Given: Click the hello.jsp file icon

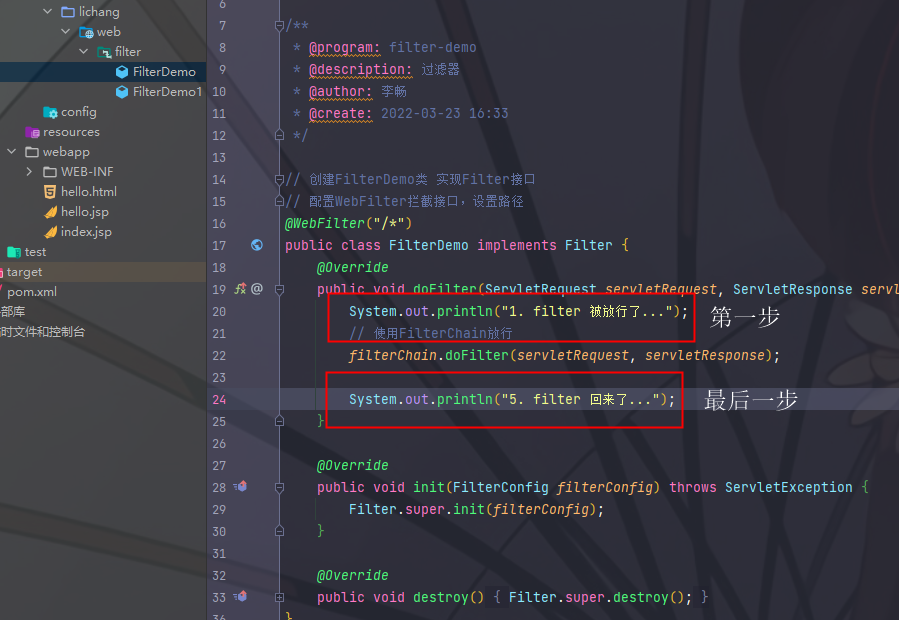Looking at the screenshot, I should [50, 212].
